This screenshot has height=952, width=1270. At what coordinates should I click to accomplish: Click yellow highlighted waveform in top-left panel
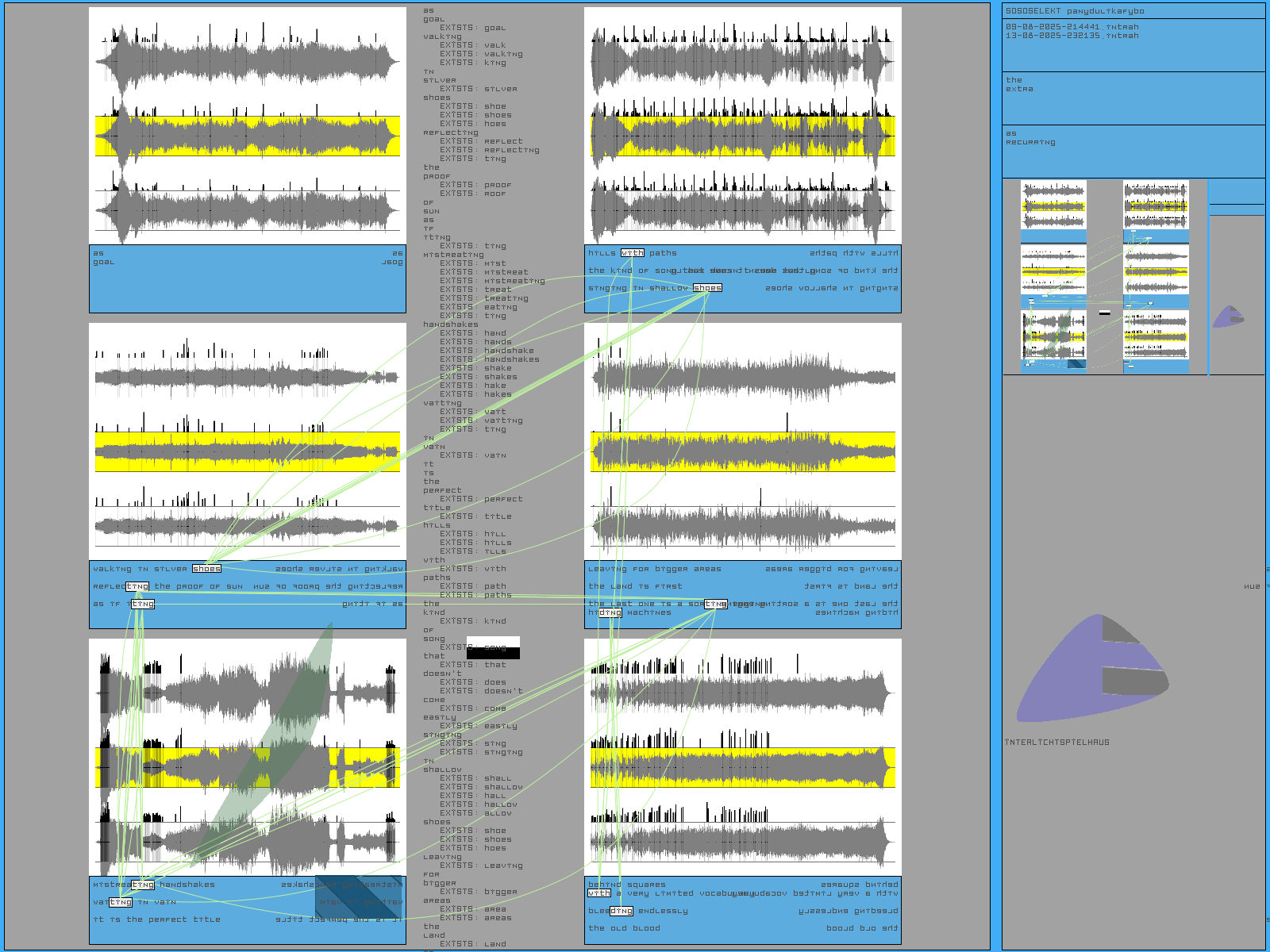pos(248,136)
